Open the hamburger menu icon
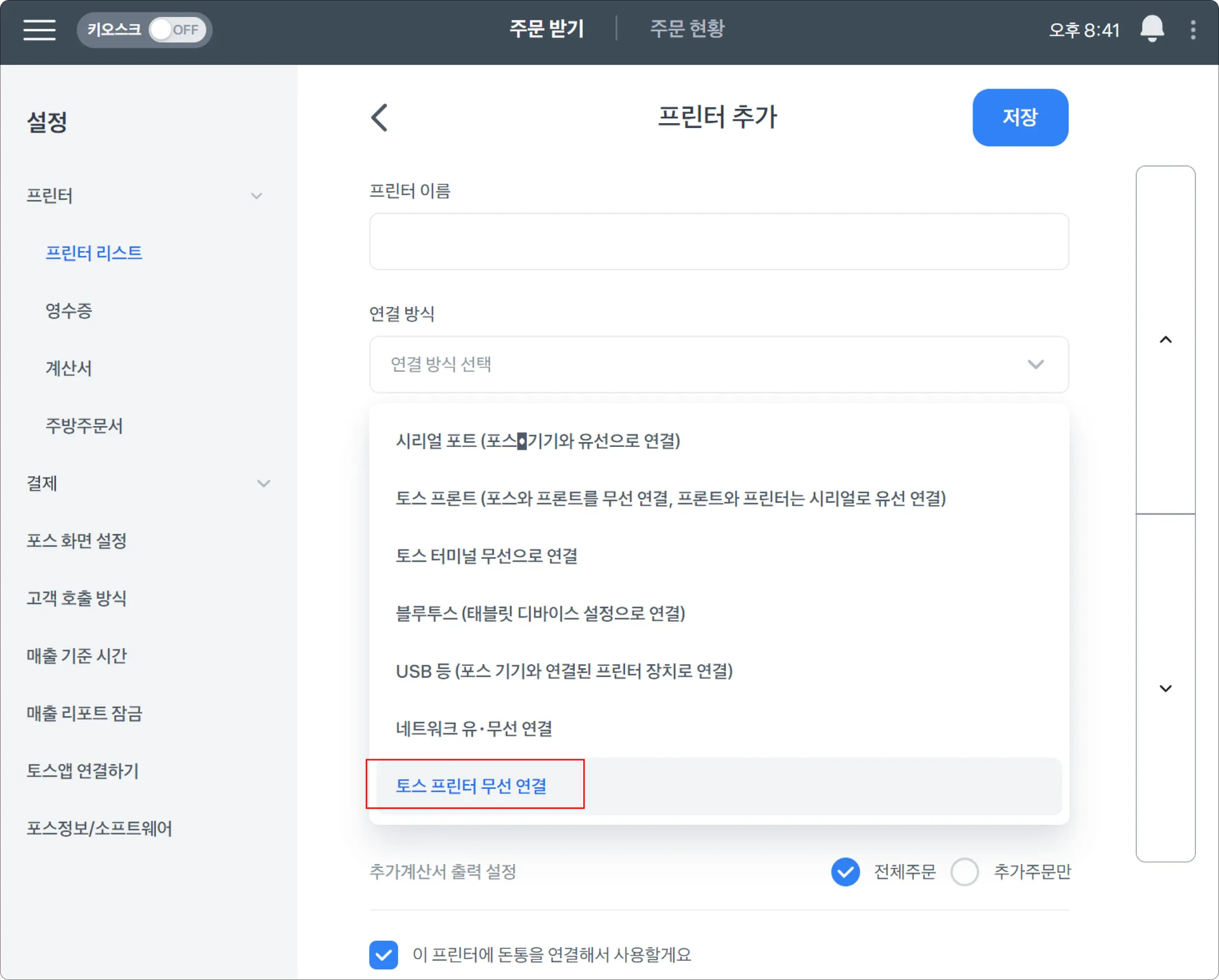The height and width of the screenshot is (980, 1219). tap(39, 29)
